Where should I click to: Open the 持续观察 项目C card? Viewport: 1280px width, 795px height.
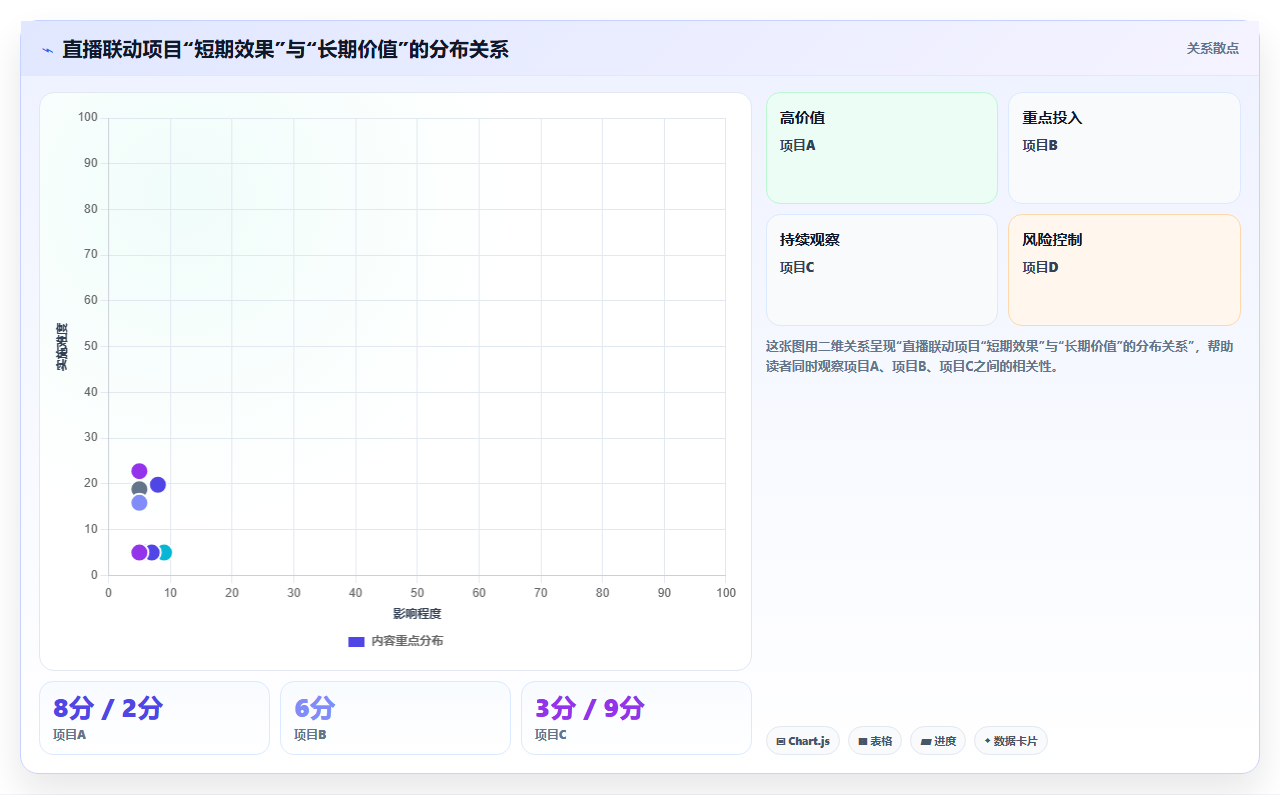(x=882, y=270)
